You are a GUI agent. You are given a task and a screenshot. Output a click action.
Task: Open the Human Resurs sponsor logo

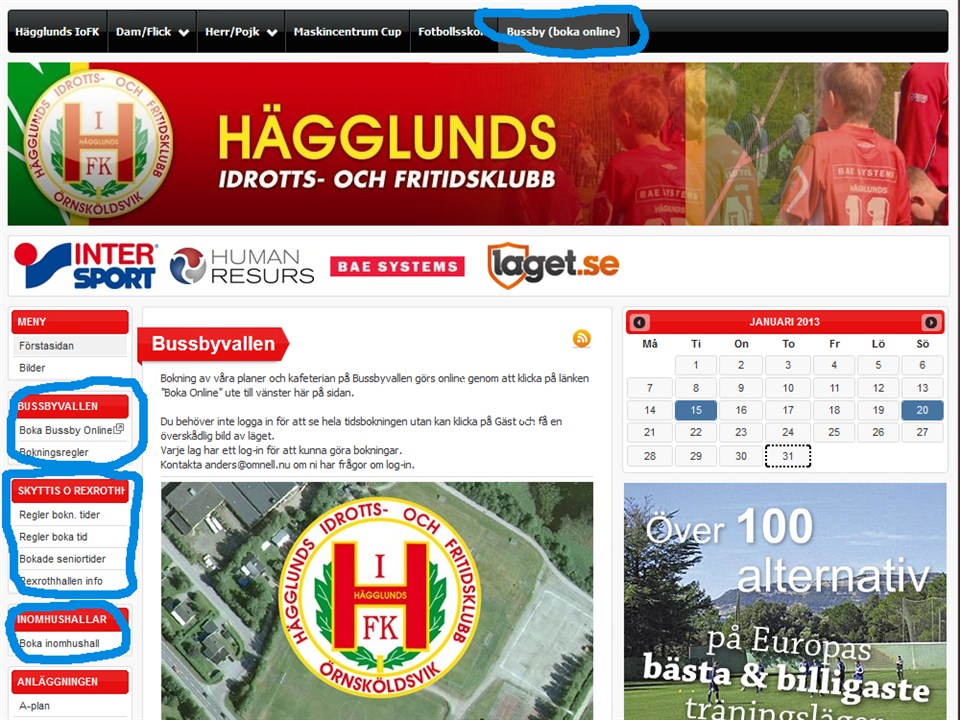(241, 266)
